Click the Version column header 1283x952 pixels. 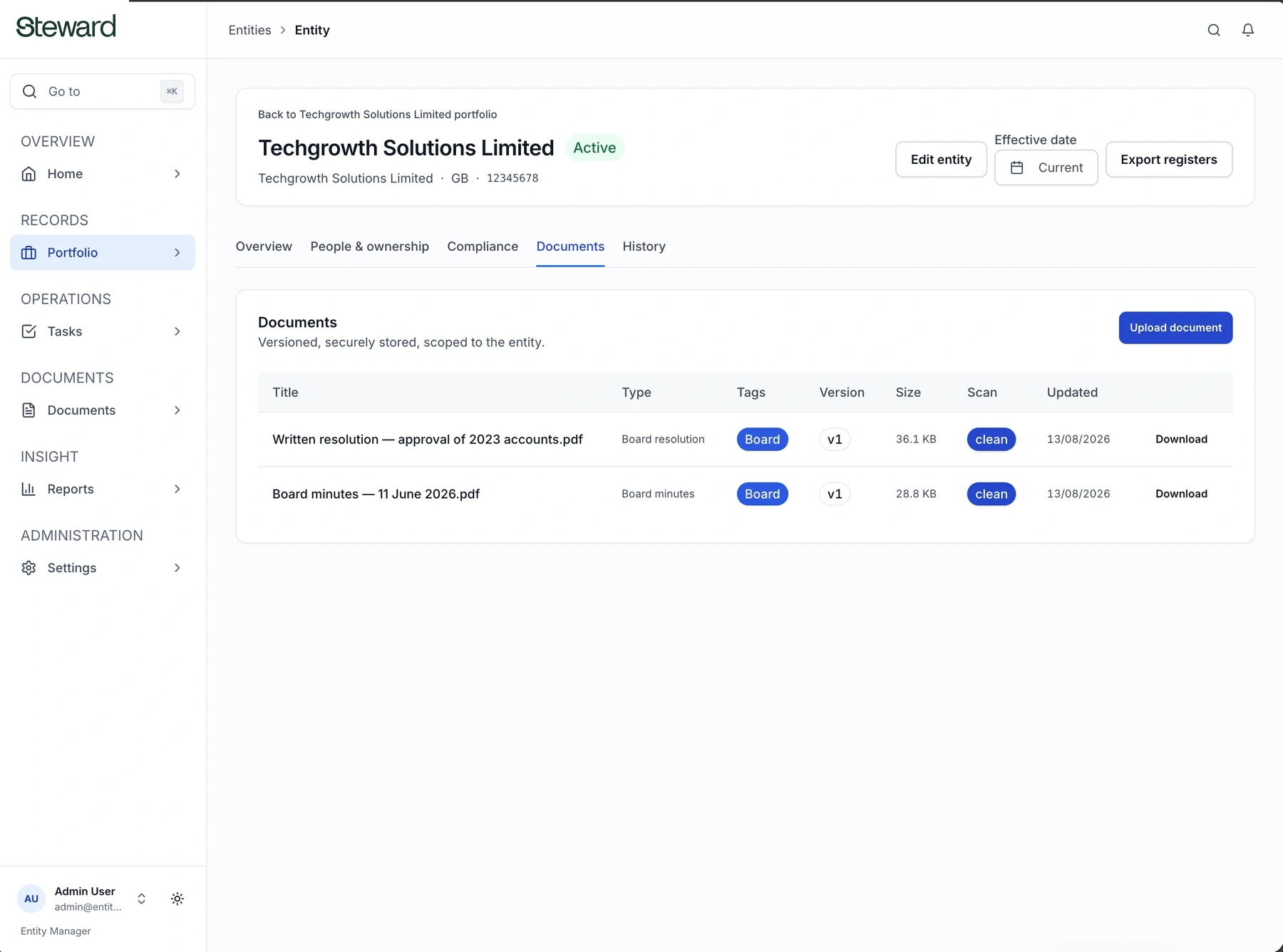click(842, 393)
